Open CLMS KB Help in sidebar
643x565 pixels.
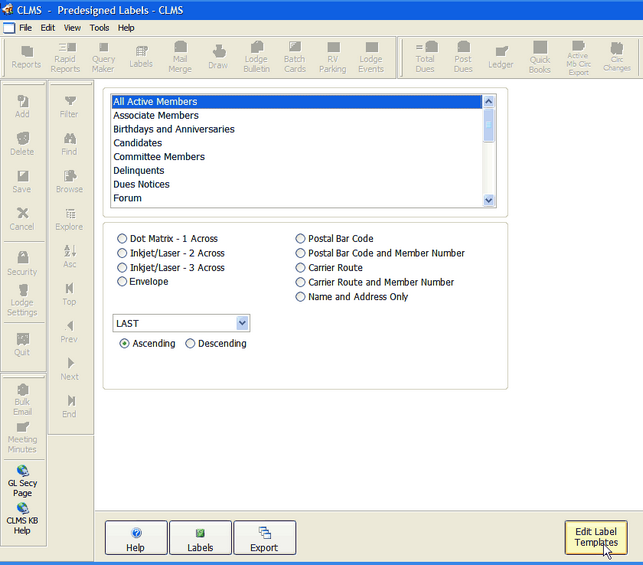click(x=22, y=517)
